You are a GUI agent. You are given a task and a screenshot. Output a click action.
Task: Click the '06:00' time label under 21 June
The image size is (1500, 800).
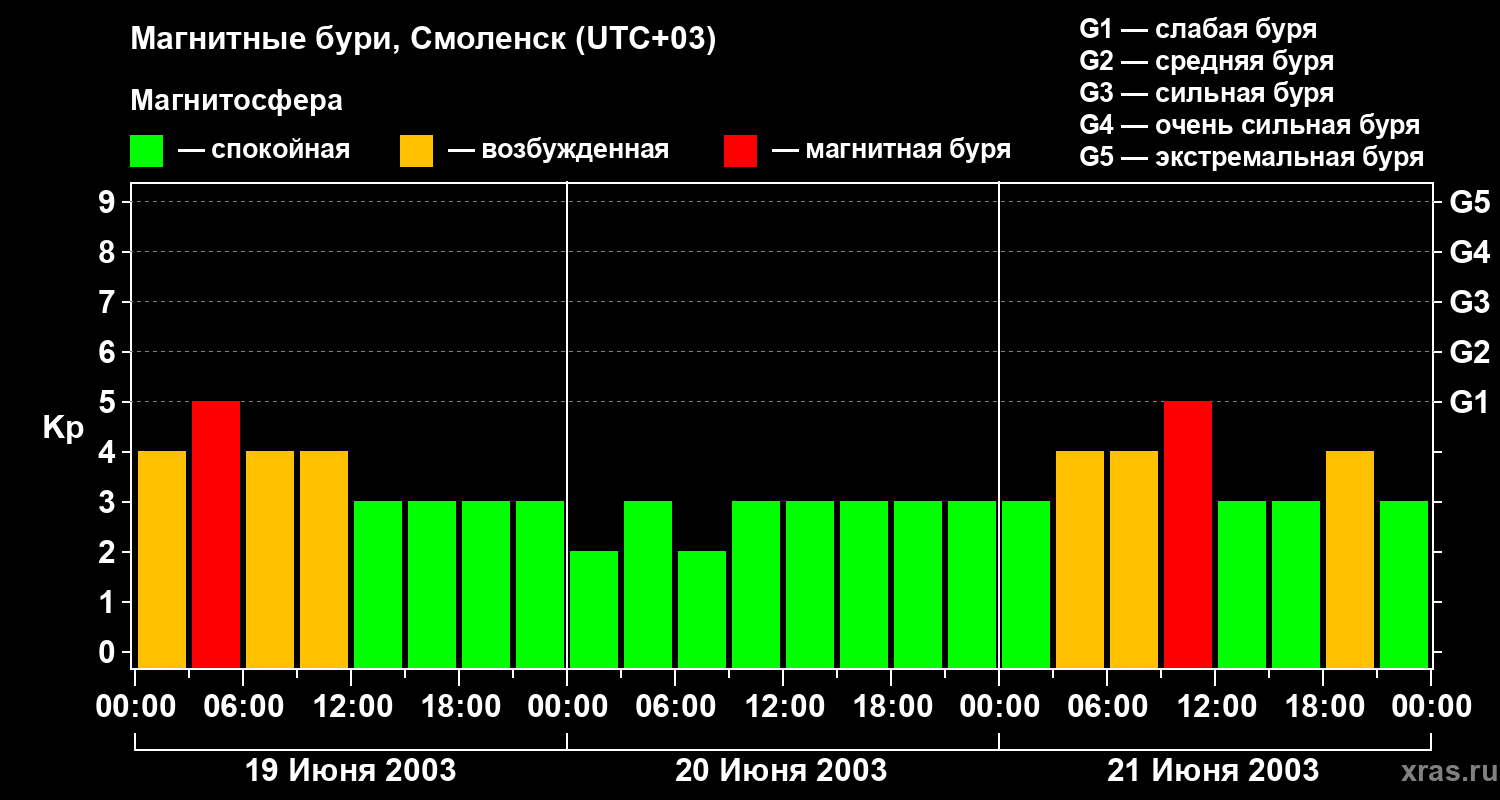click(1108, 707)
